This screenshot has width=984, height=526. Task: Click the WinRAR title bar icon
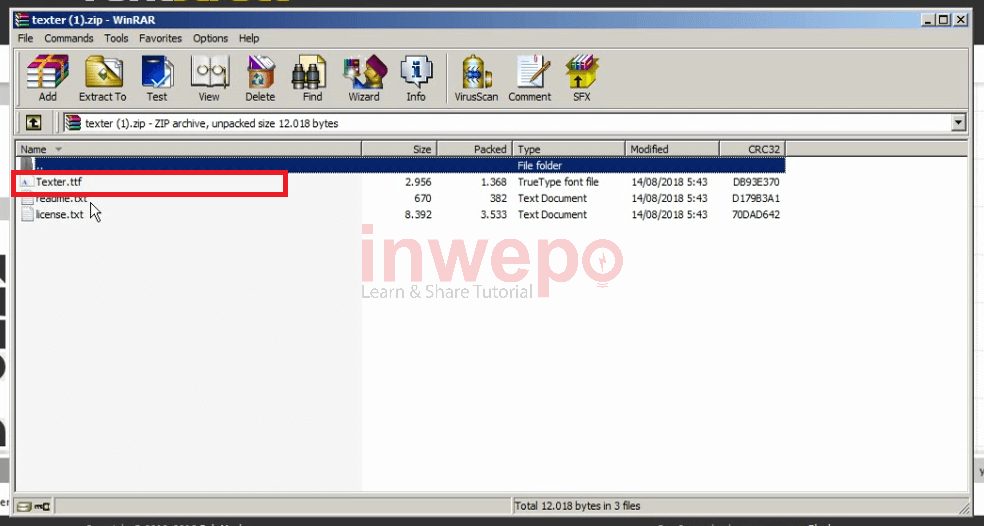point(22,20)
